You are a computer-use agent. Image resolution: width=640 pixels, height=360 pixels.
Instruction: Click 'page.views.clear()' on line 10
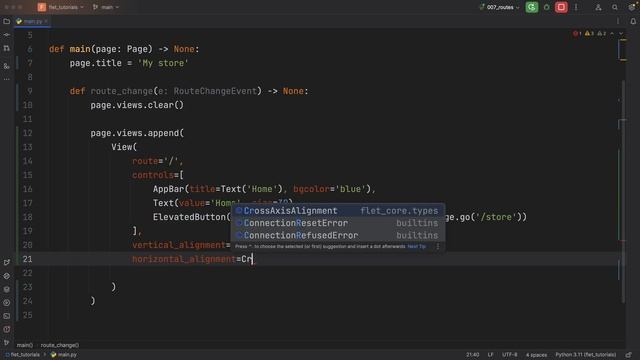coord(137,105)
